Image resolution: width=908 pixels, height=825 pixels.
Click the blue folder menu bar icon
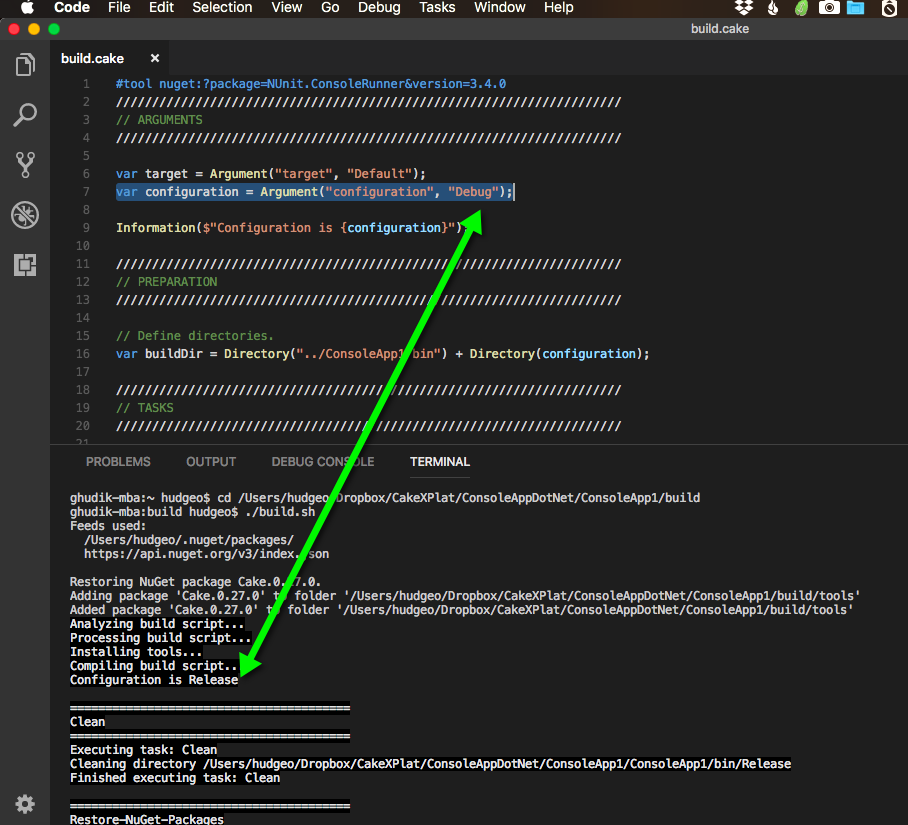tap(855, 8)
